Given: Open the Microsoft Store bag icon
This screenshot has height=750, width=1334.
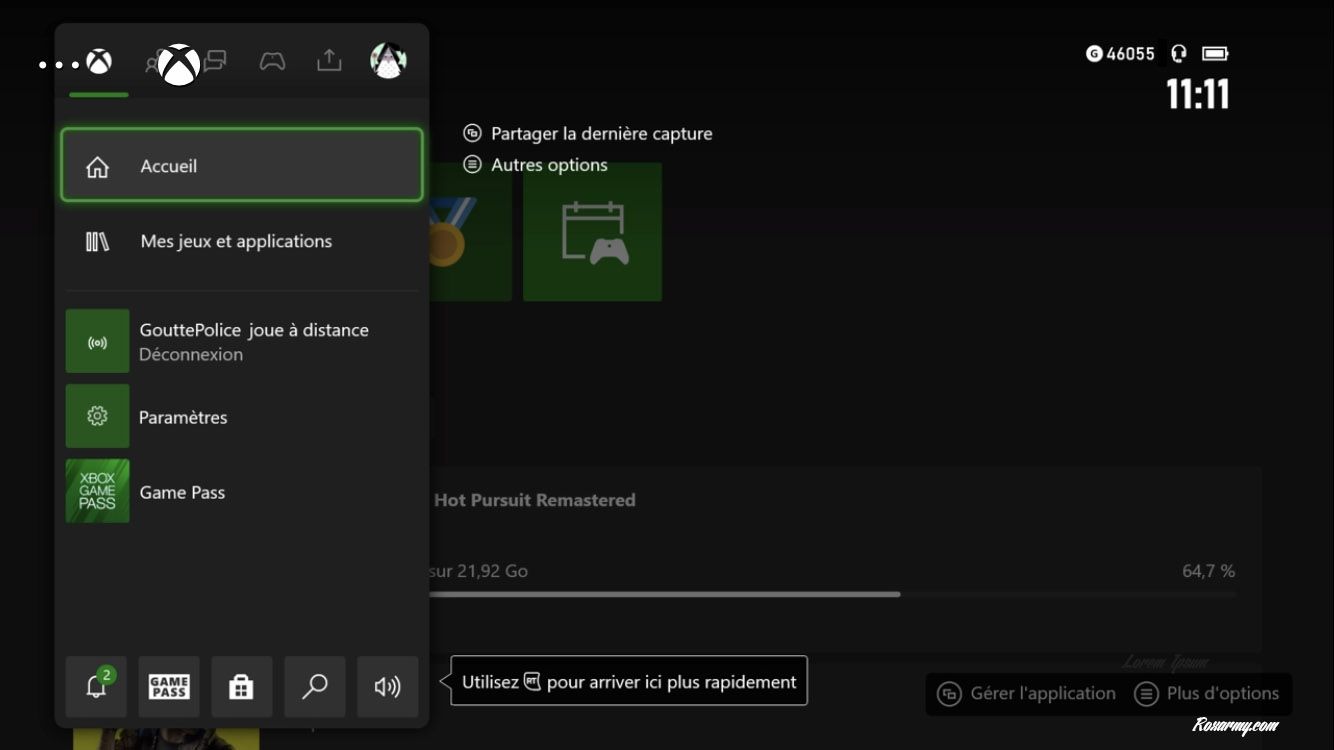Looking at the screenshot, I should [241, 687].
